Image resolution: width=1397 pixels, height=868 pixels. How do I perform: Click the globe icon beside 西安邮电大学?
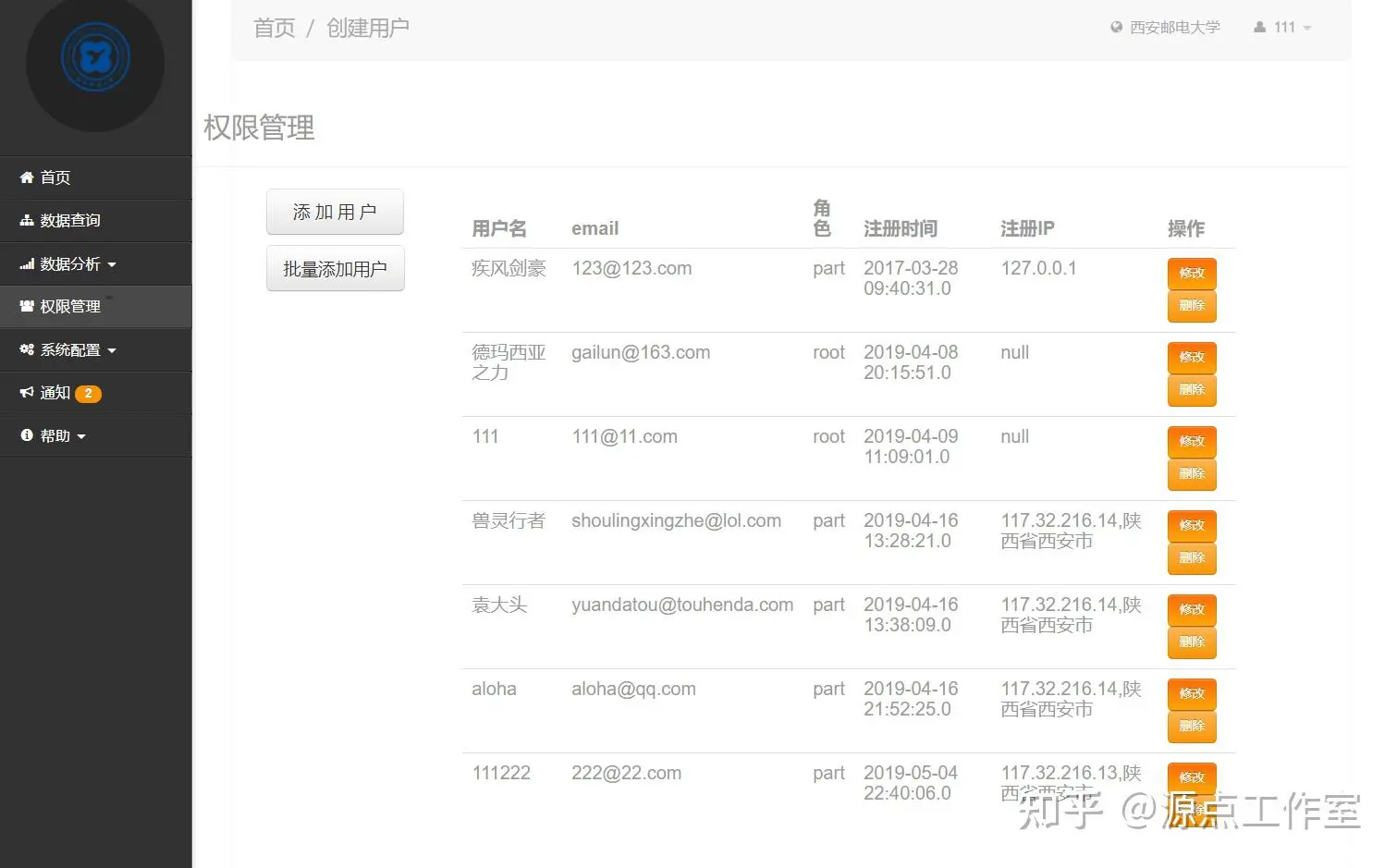coord(1117,28)
